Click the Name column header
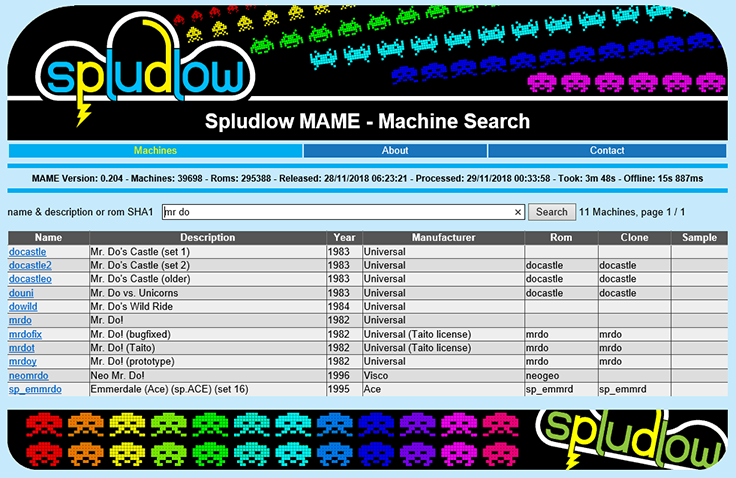The image size is (736, 478). 48,238
